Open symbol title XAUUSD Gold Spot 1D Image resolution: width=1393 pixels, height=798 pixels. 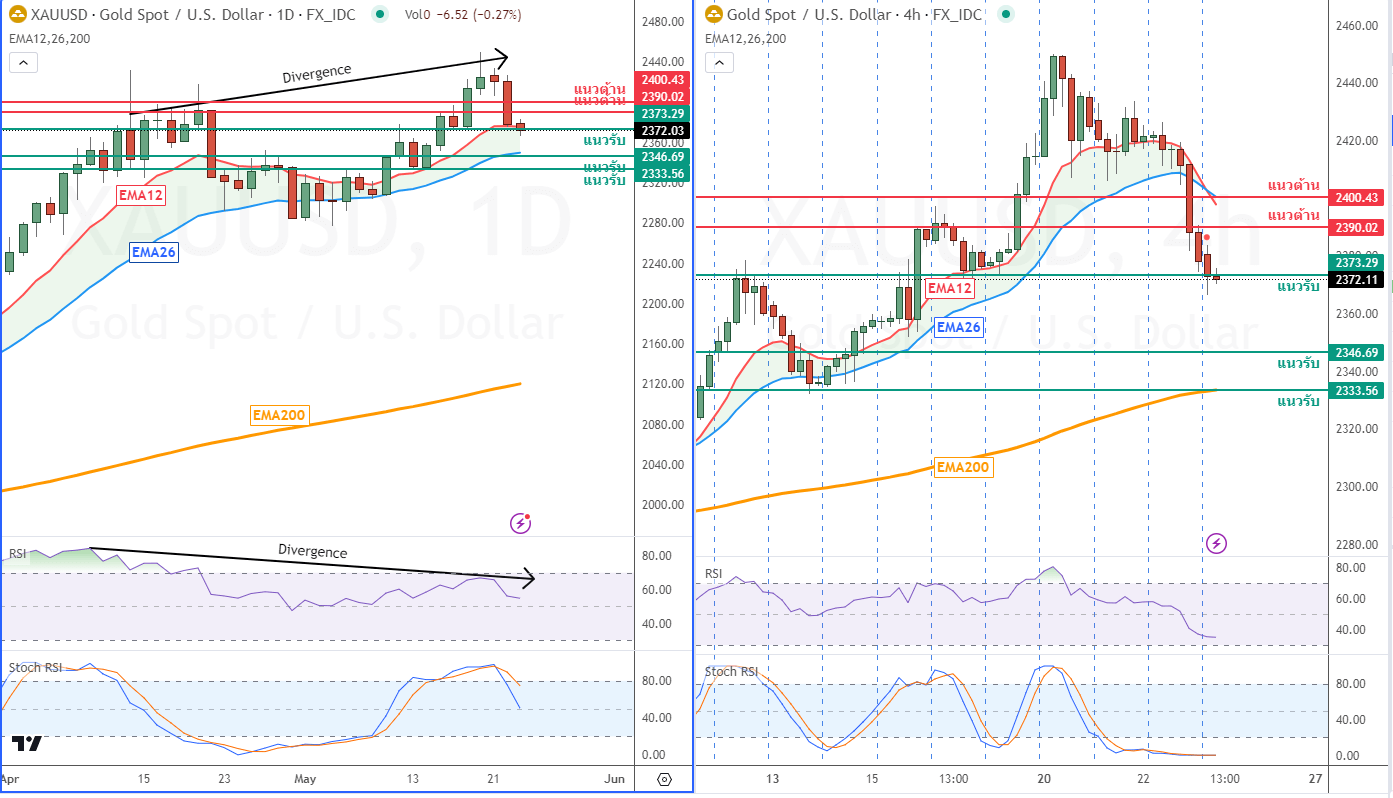pos(192,15)
